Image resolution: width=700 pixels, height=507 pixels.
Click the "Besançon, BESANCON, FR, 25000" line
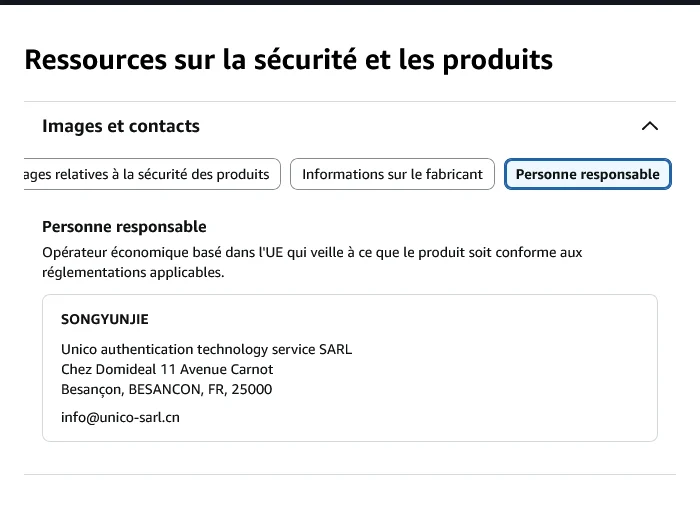tap(167, 390)
